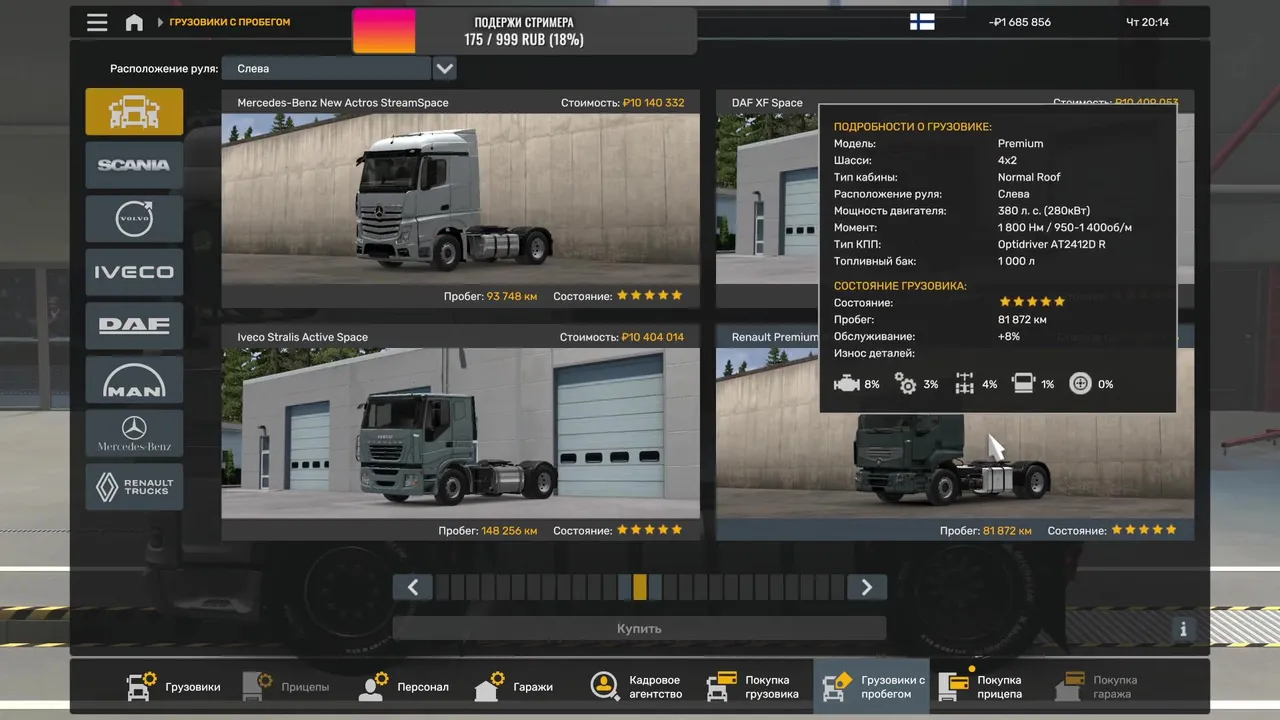Click the engine wear icon 8%
The height and width of the screenshot is (720, 1280).
pos(847,384)
